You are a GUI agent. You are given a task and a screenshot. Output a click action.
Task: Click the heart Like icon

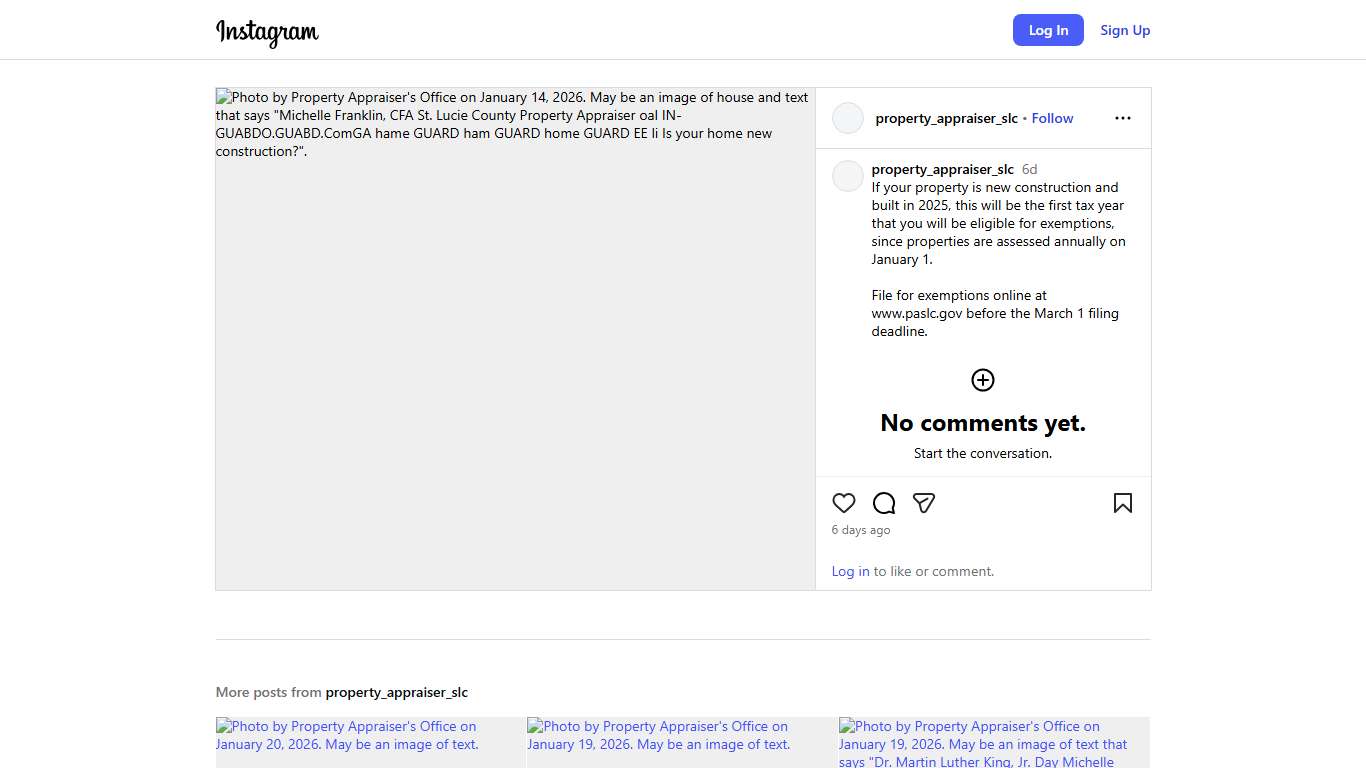(x=844, y=503)
